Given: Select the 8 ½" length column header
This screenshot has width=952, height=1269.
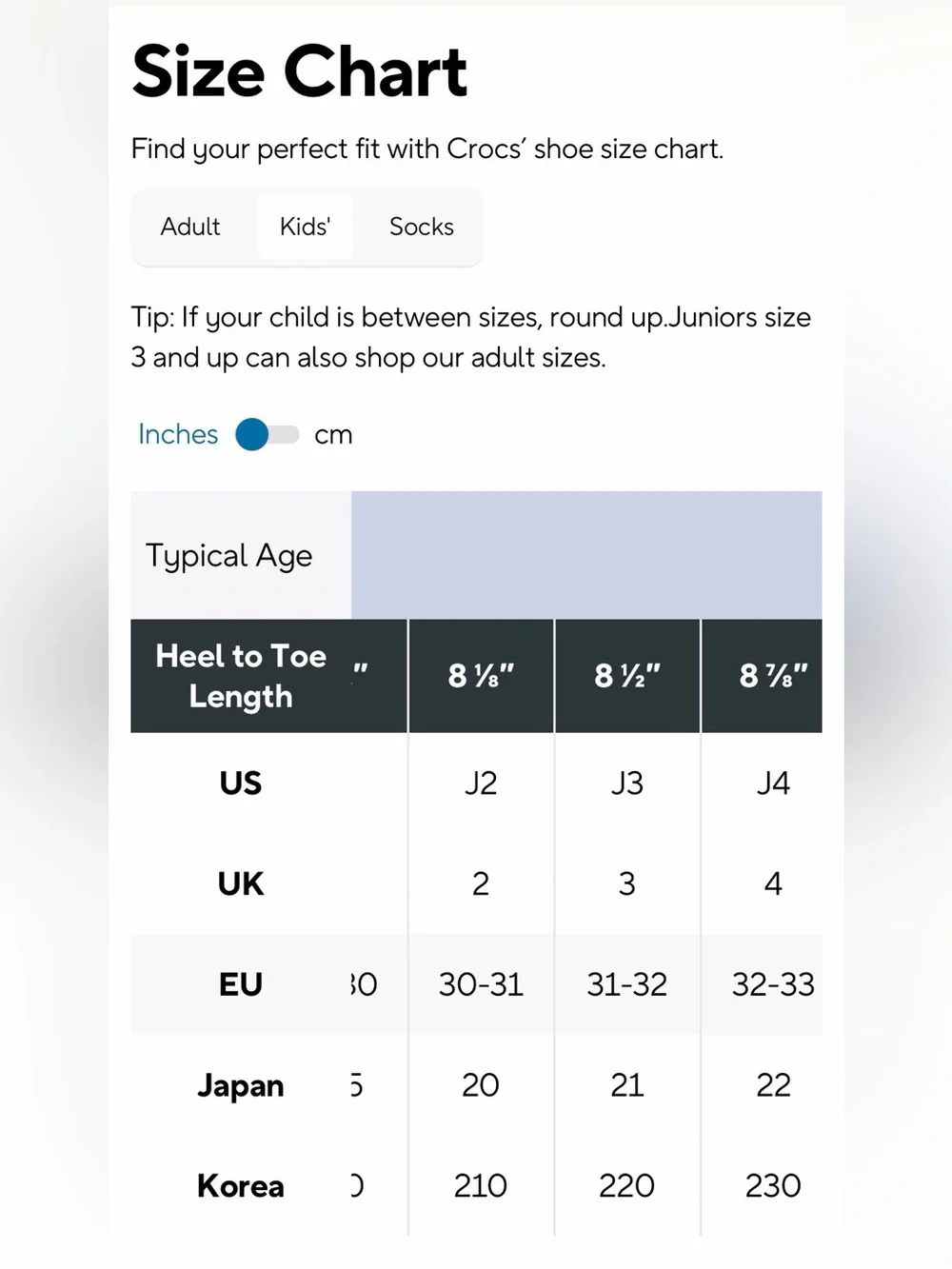Looking at the screenshot, I should (627, 676).
